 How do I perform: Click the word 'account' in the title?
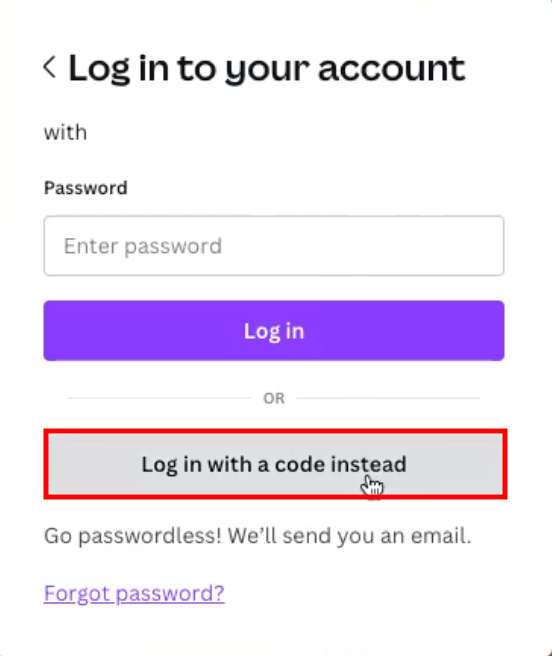tap(391, 69)
